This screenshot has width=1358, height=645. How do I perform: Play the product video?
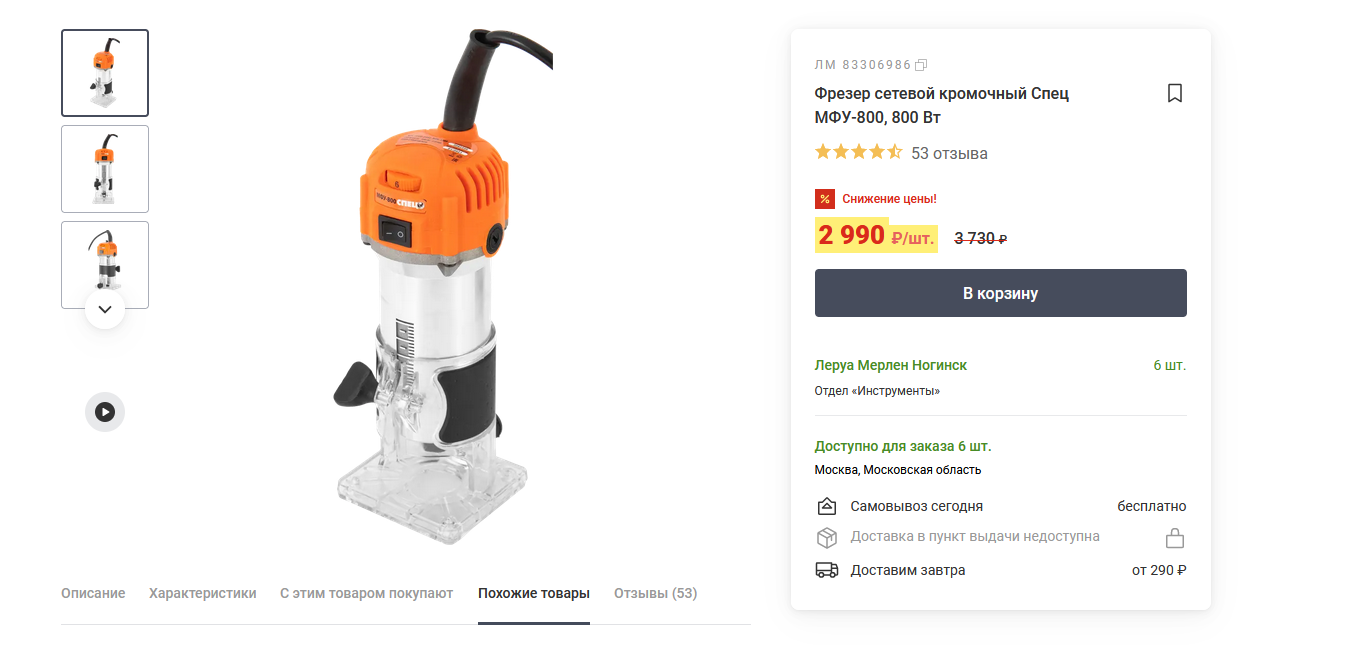pos(105,411)
